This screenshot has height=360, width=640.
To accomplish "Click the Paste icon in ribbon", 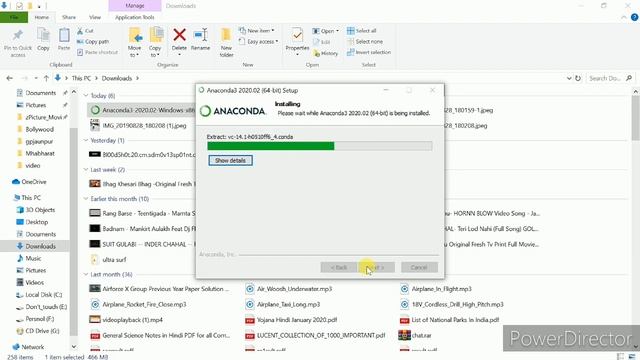I will pyautogui.click(x=64, y=40).
